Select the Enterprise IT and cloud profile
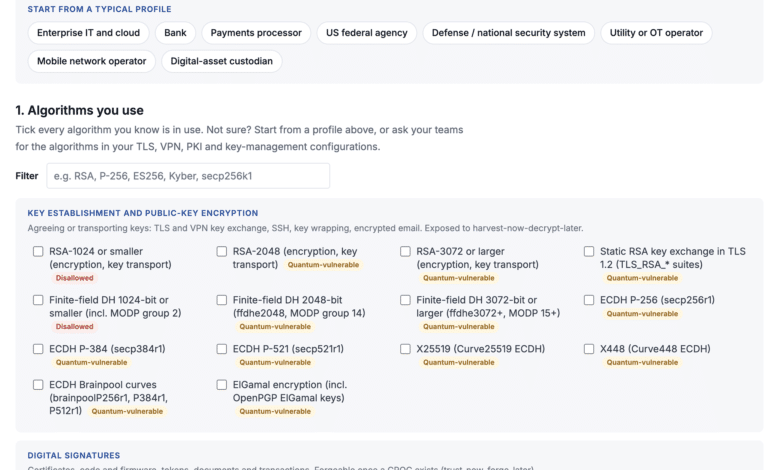The height and width of the screenshot is (470, 780). point(88,33)
